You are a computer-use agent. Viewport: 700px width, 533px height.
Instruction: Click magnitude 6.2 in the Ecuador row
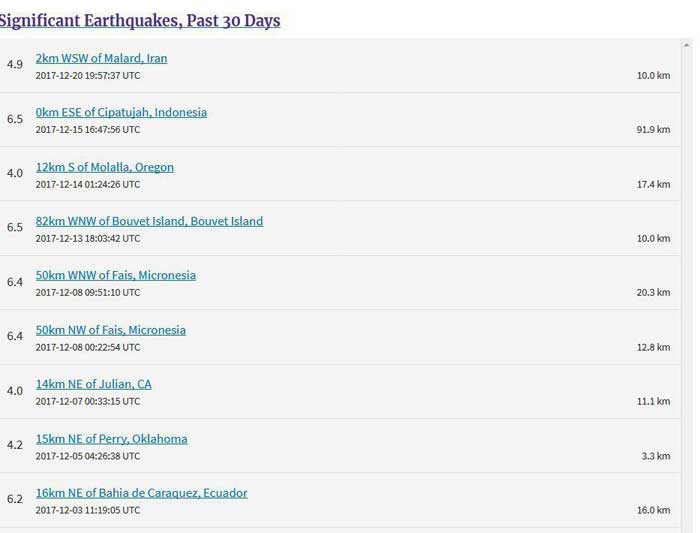coord(15,499)
